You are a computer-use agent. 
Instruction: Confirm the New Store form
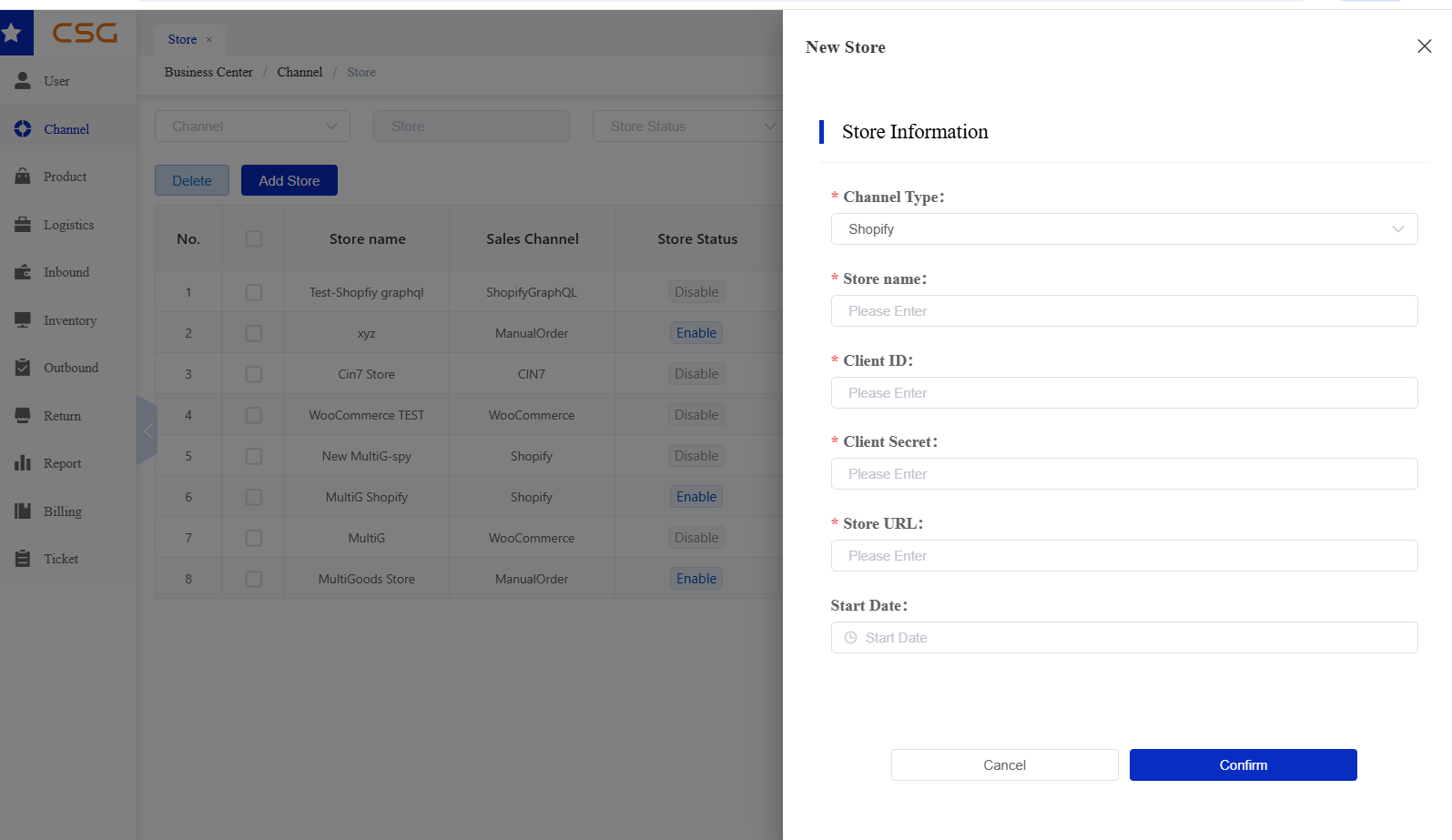[1244, 765]
